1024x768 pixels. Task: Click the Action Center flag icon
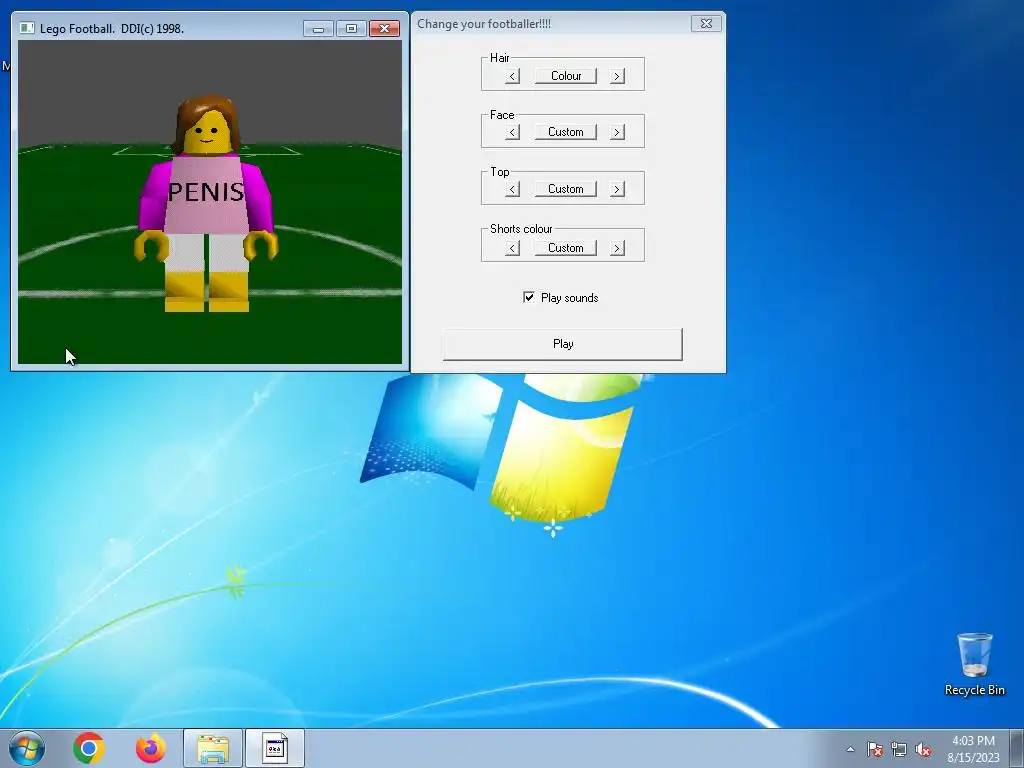click(875, 749)
